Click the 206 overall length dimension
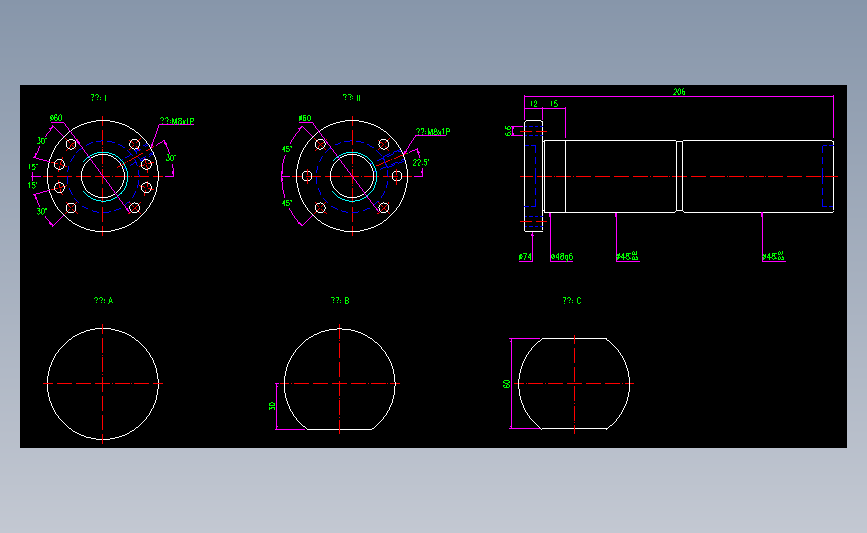 click(x=679, y=92)
